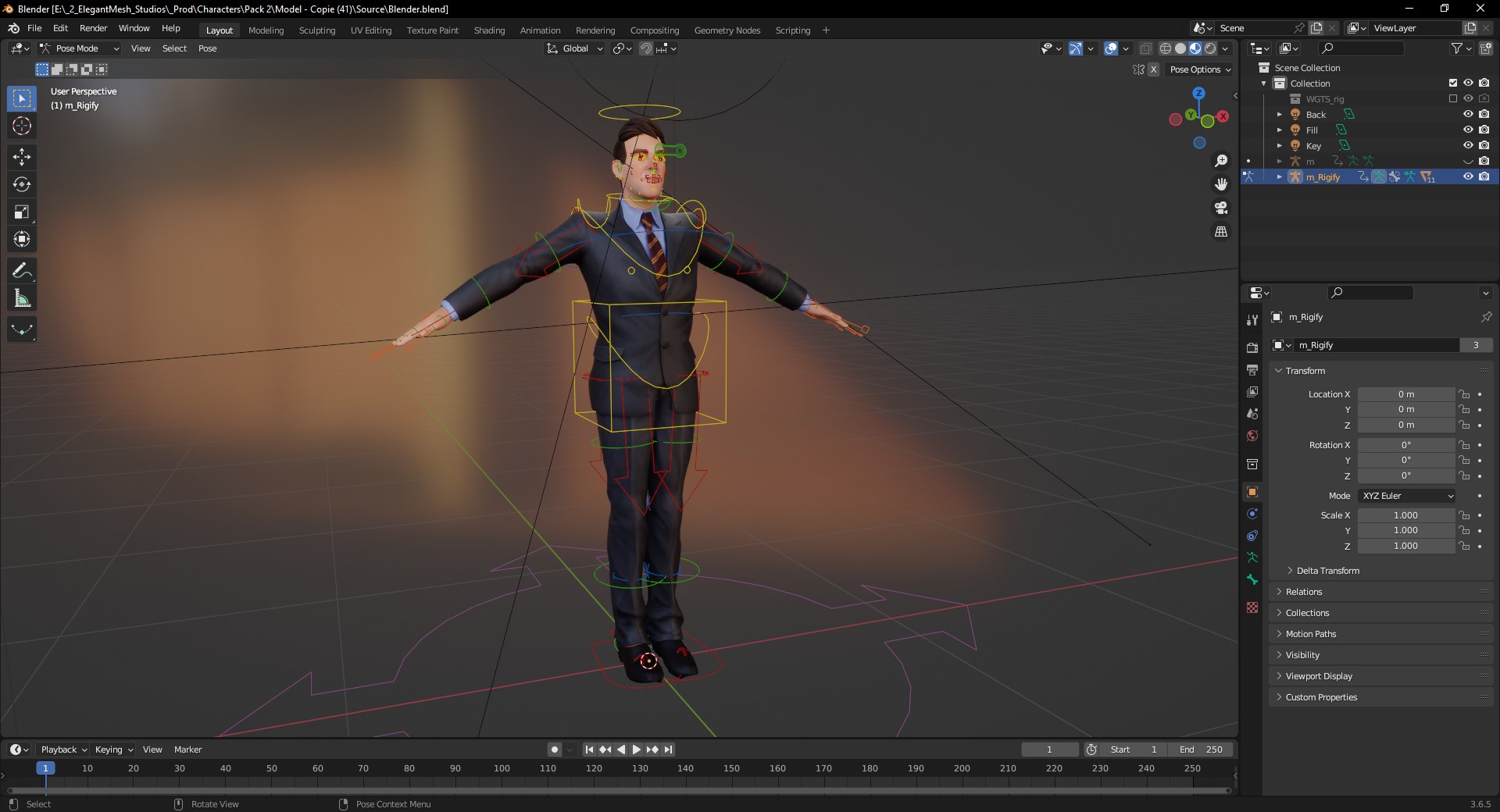
Task: Open the File menu
Action: [x=34, y=28]
